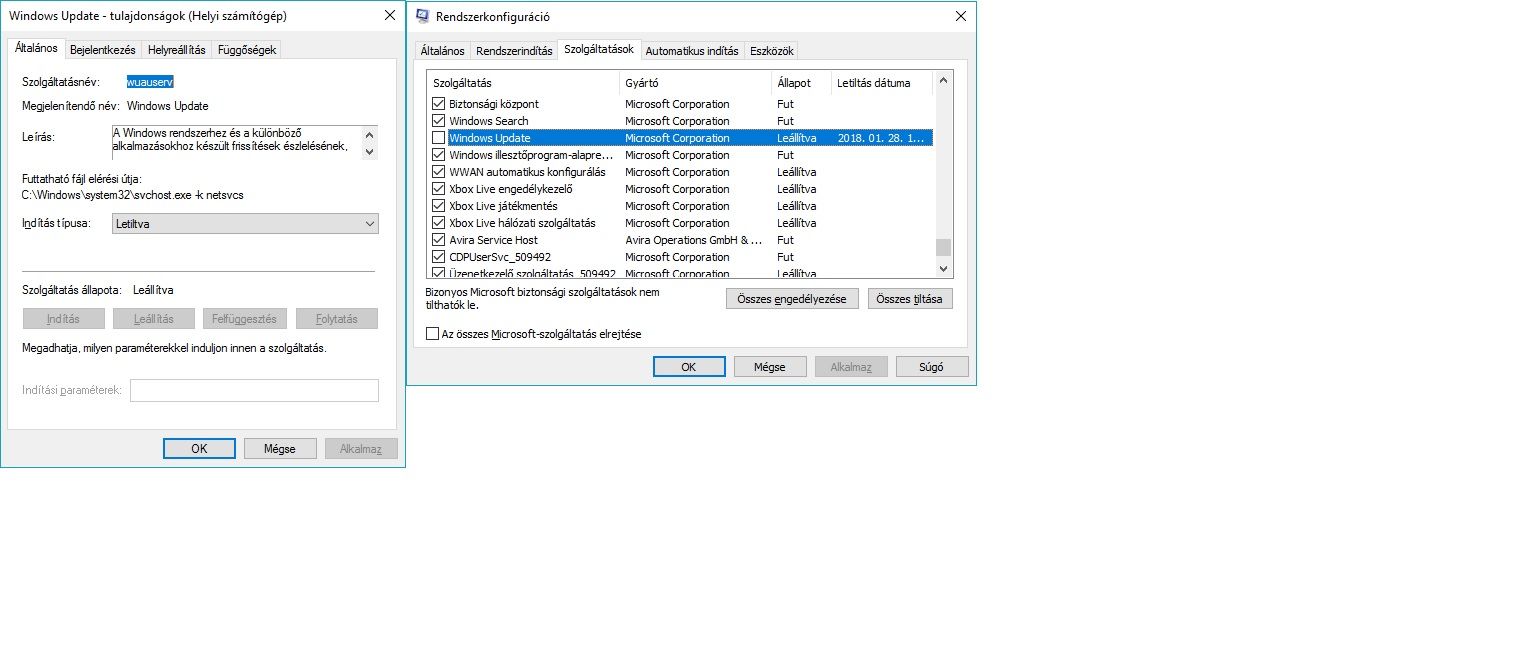
Task: Click OK in Windows Update properties
Action: point(199,449)
